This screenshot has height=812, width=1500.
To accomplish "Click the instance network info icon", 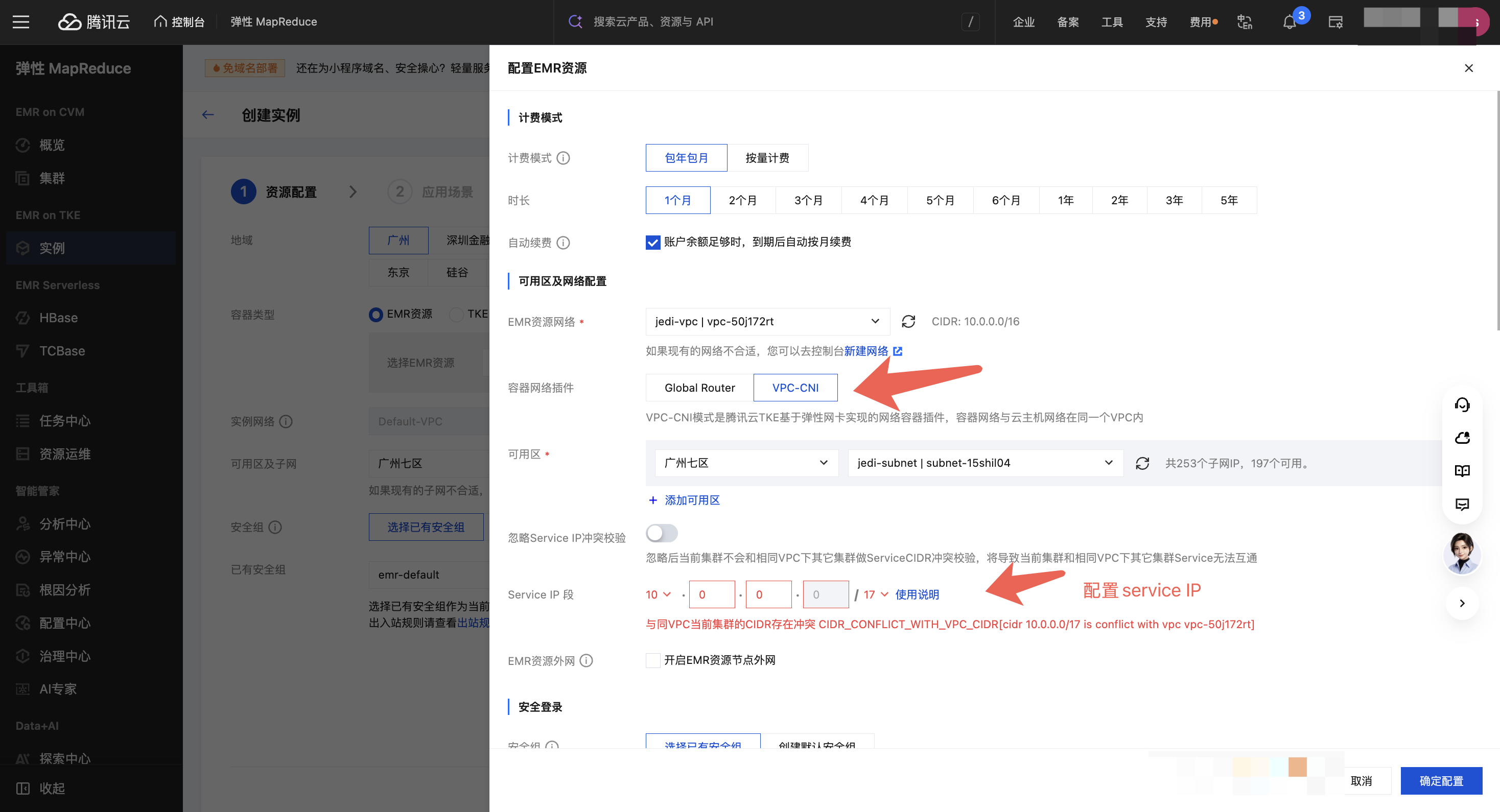I will coord(286,421).
